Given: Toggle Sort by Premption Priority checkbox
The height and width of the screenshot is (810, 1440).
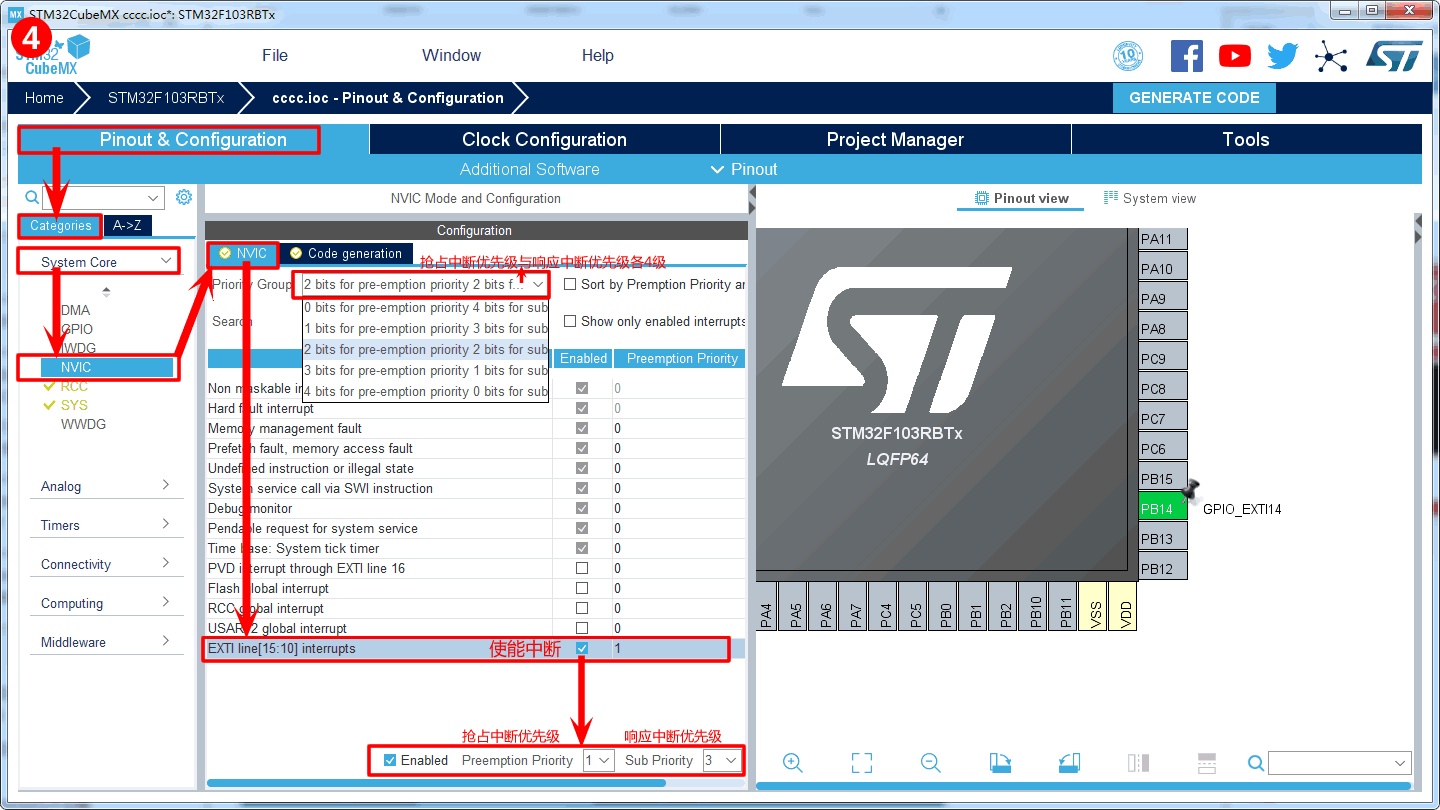Looking at the screenshot, I should tap(570, 284).
